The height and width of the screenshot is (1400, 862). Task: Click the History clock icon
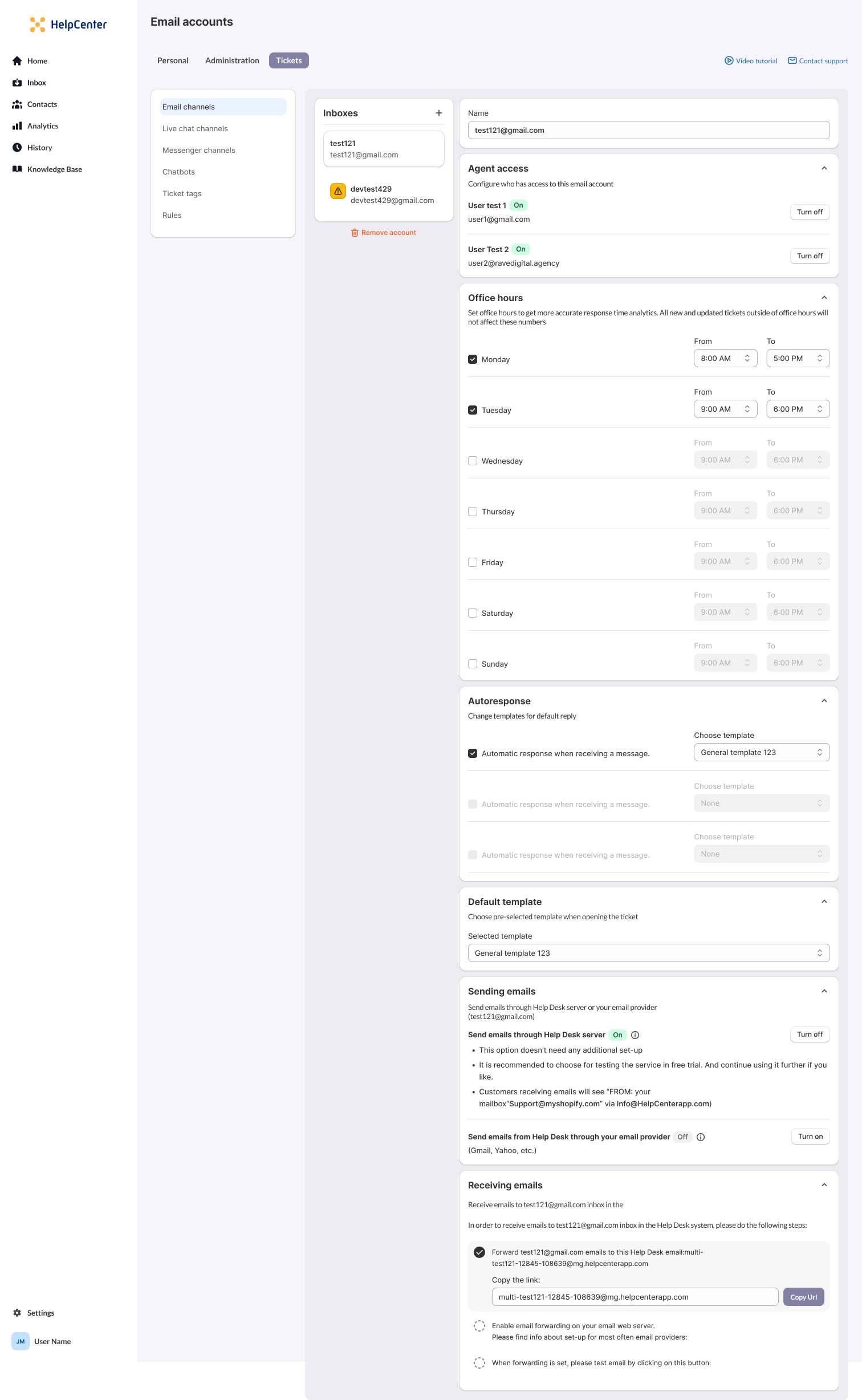[x=17, y=148]
